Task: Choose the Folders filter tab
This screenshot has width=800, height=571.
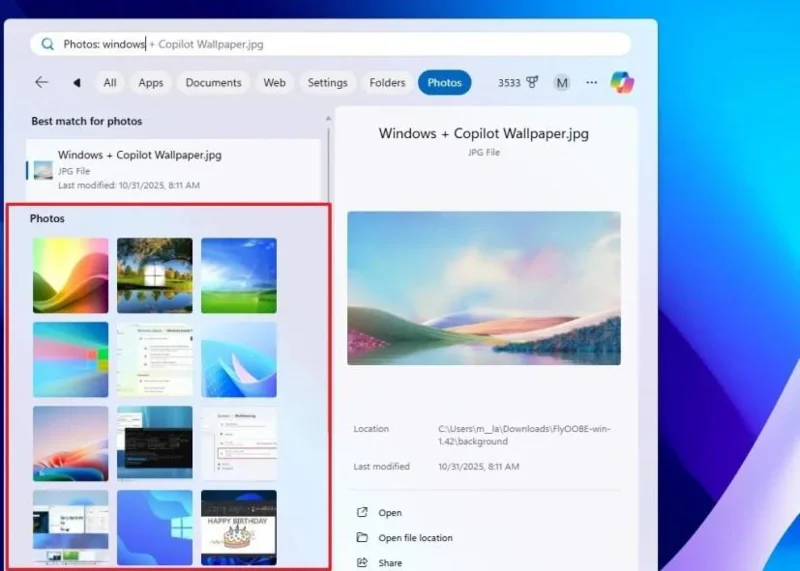Action: click(x=387, y=83)
